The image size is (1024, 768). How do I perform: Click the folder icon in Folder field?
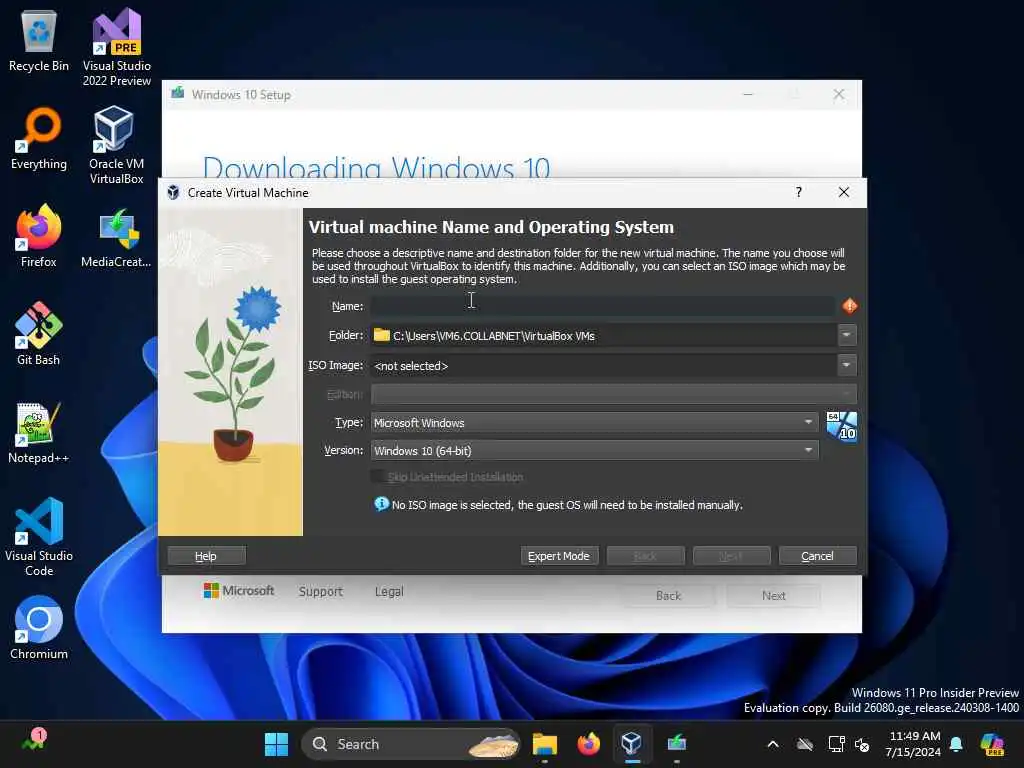[381, 335]
